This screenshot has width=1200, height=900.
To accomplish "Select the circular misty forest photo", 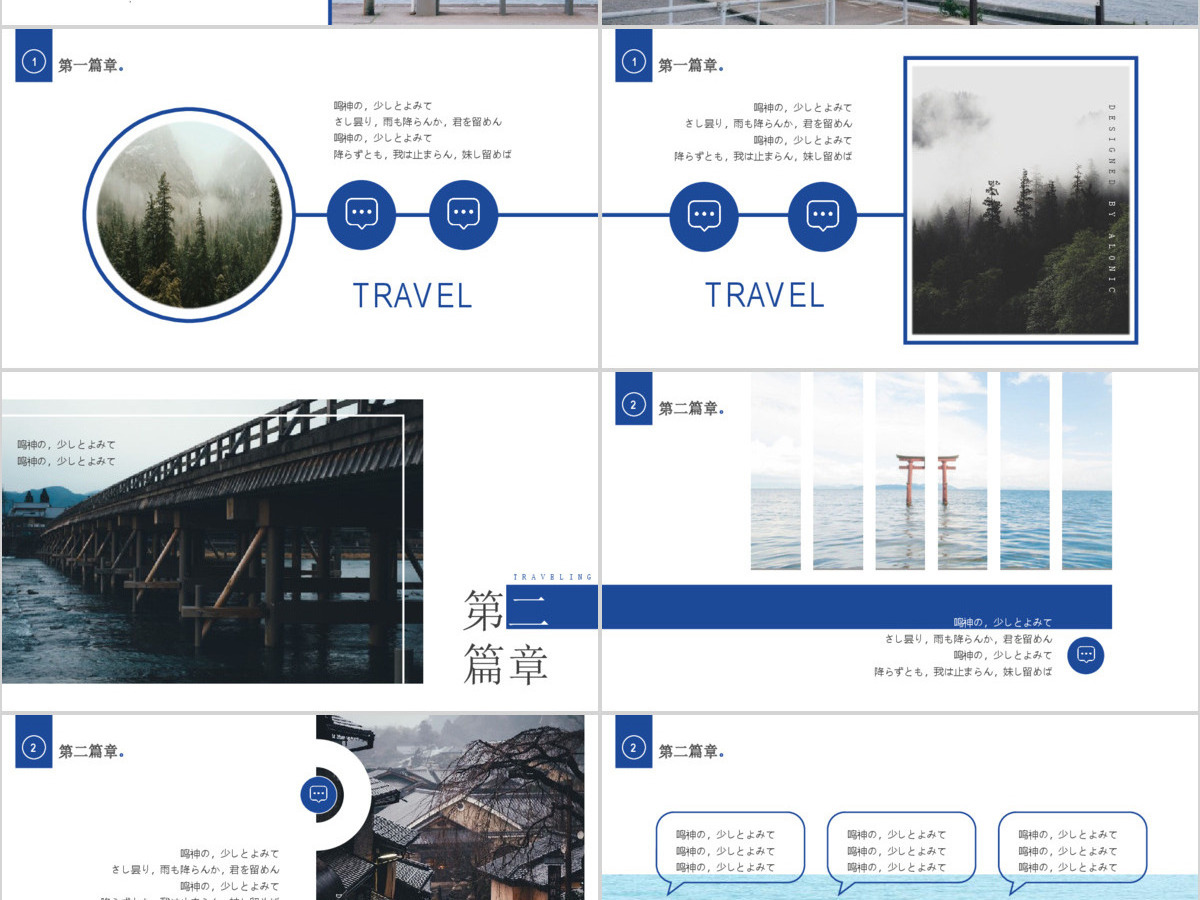I will tap(189, 215).
